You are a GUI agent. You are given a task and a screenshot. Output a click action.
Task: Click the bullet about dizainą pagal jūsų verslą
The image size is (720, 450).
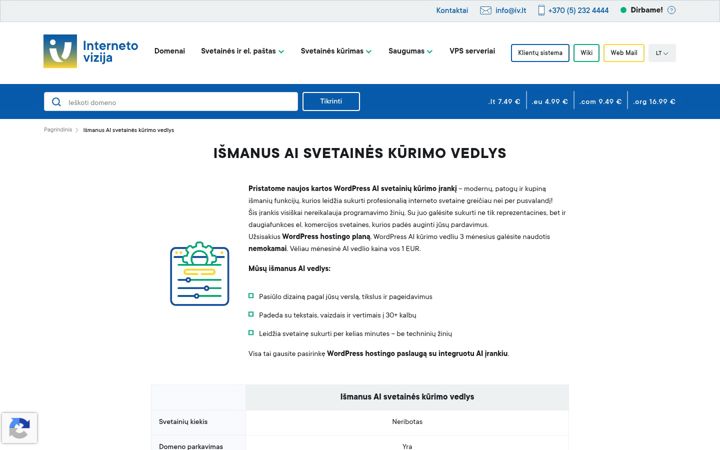pos(345,297)
